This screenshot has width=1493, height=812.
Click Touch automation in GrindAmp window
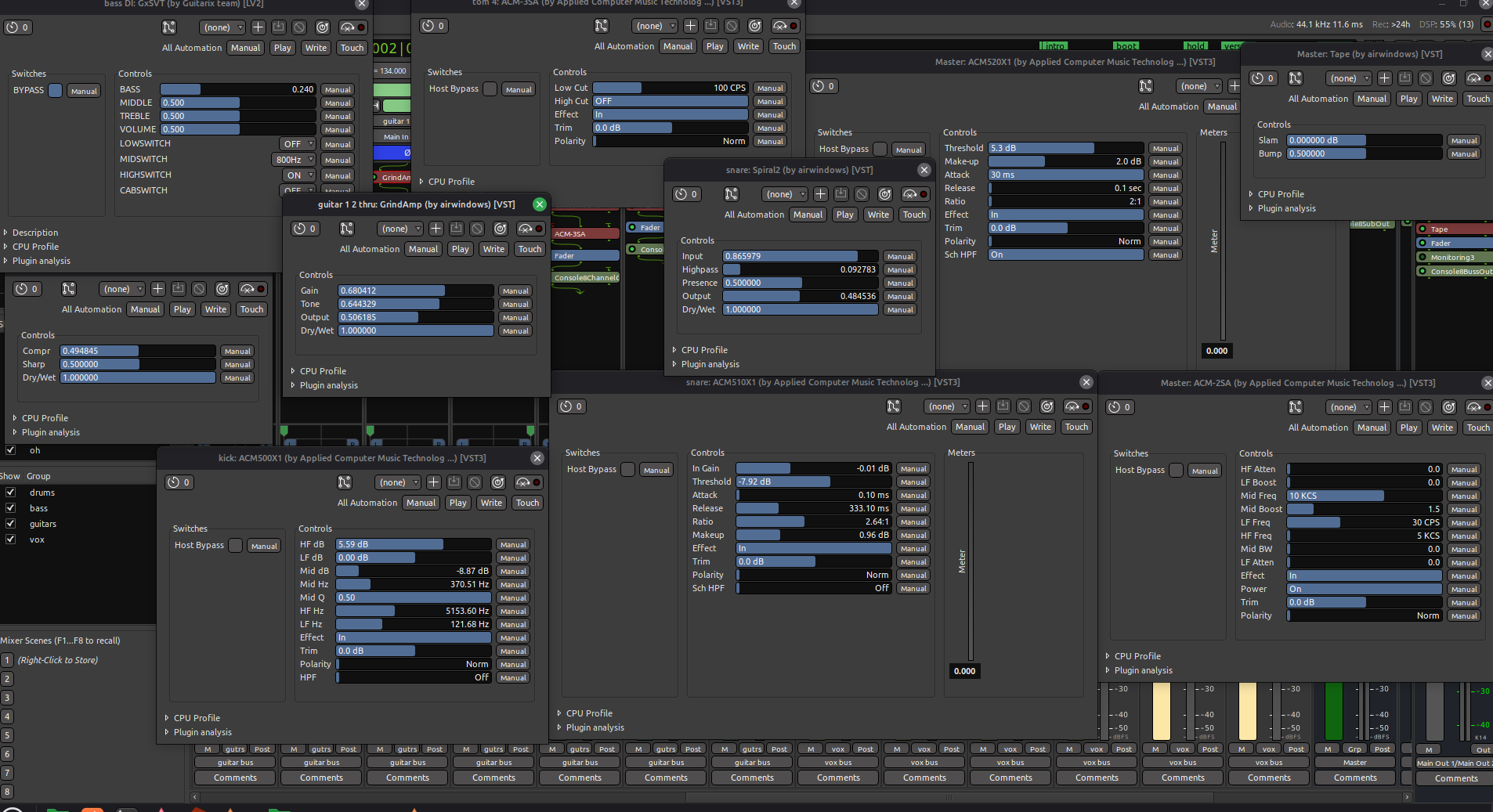pyautogui.click(x=530, y=249)
